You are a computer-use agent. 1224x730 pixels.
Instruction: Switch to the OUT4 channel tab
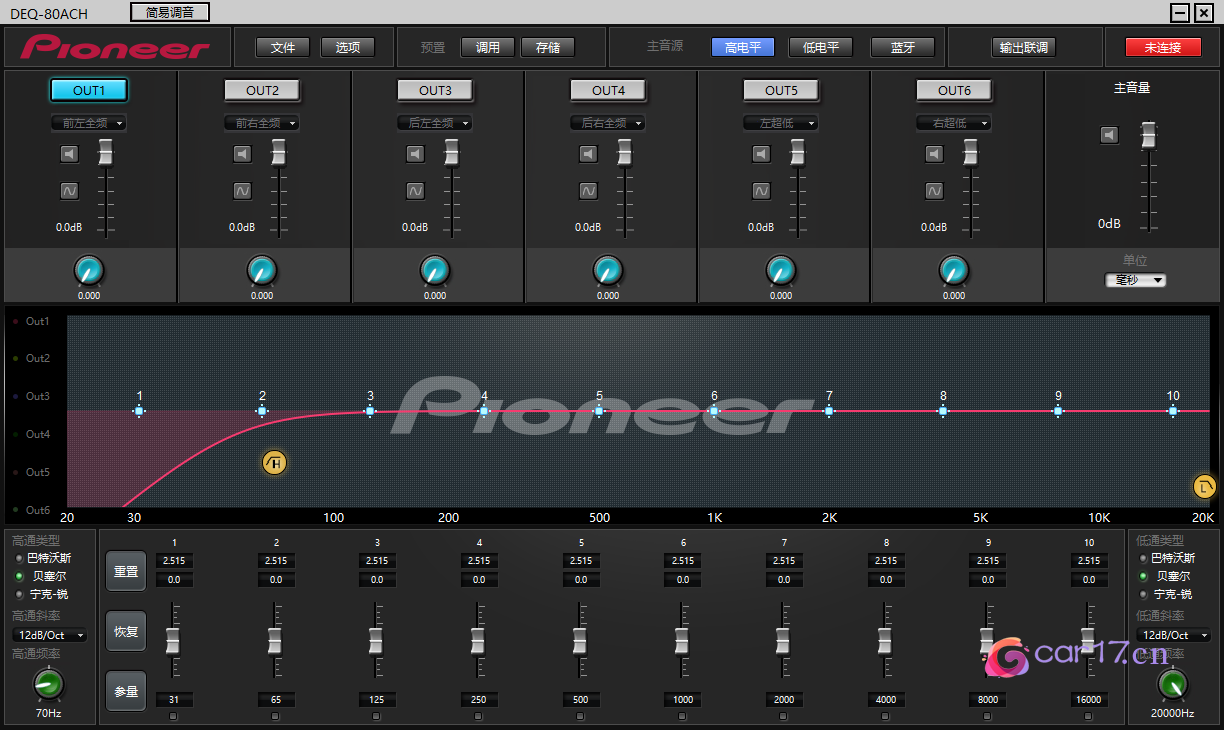(x=608, y=90)
